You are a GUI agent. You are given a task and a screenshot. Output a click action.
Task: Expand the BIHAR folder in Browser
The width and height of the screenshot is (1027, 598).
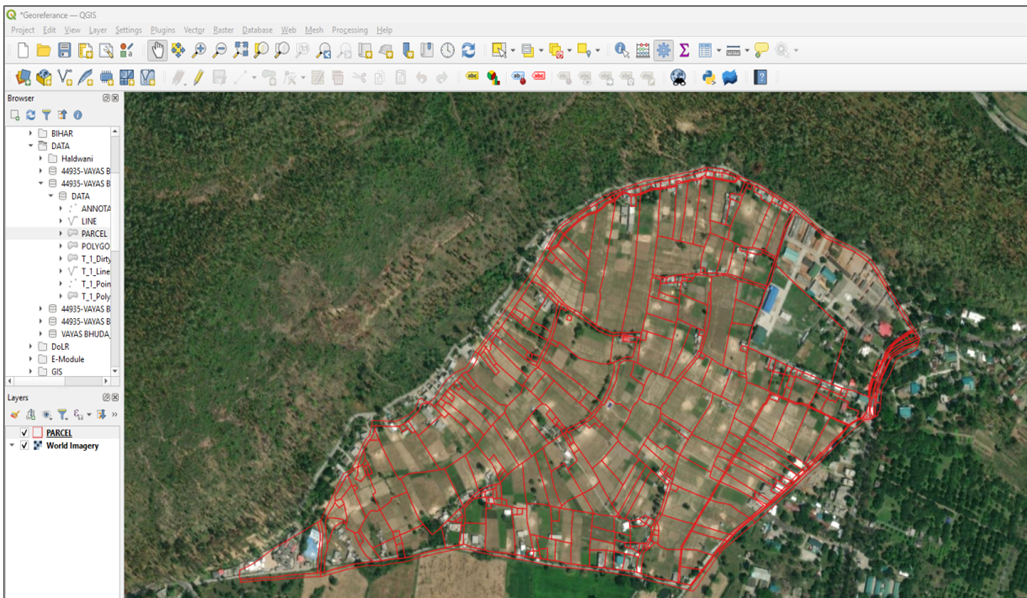(x=31, y=133)
